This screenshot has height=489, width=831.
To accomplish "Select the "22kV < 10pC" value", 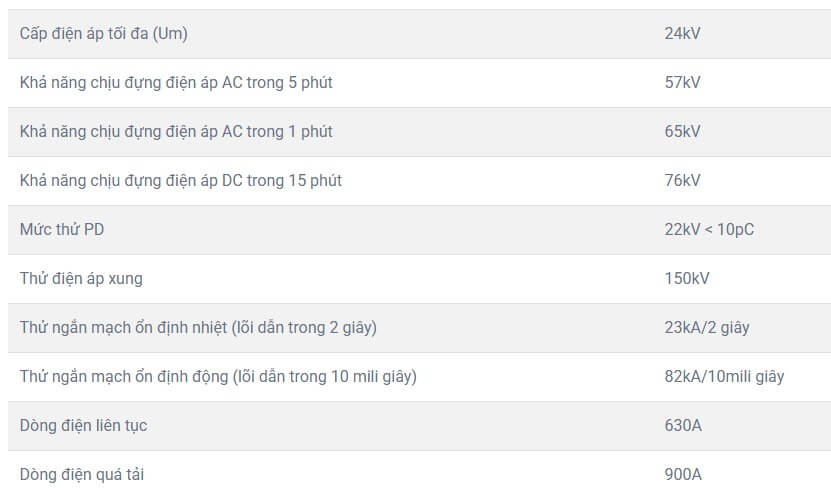I will pyautogui.click(x=709, y=229).
